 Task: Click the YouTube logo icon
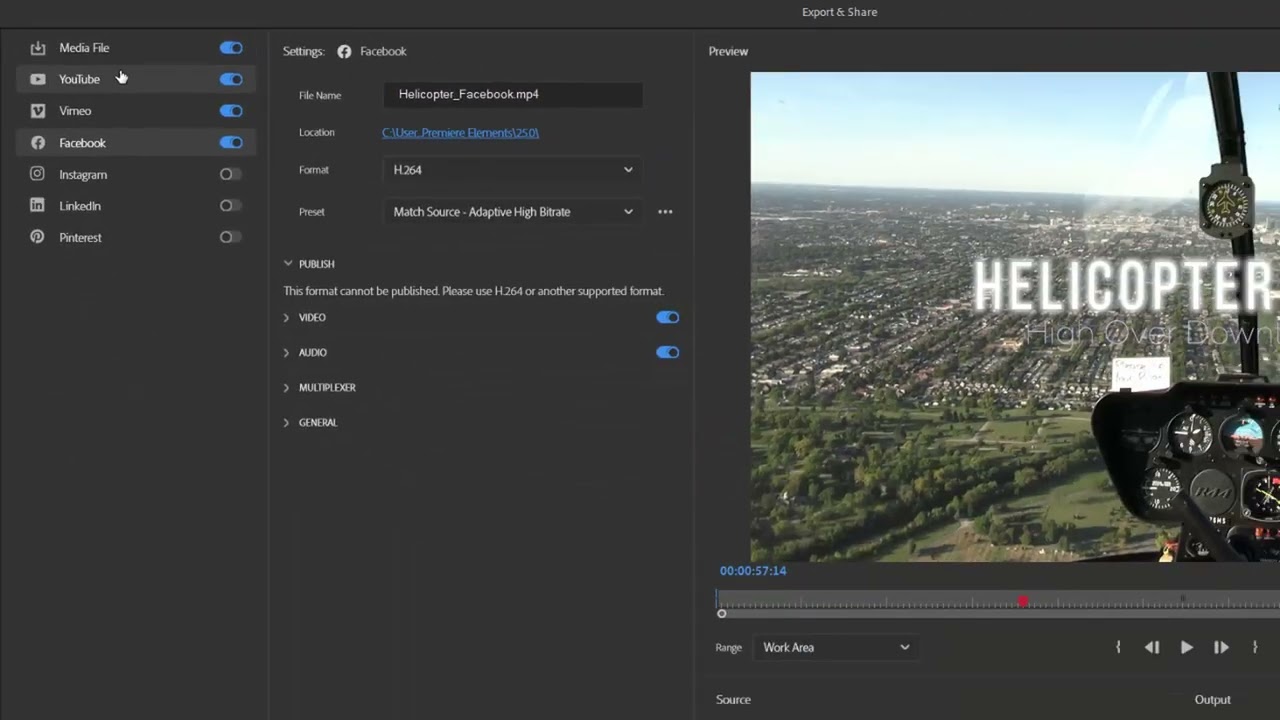pos(37,79)
